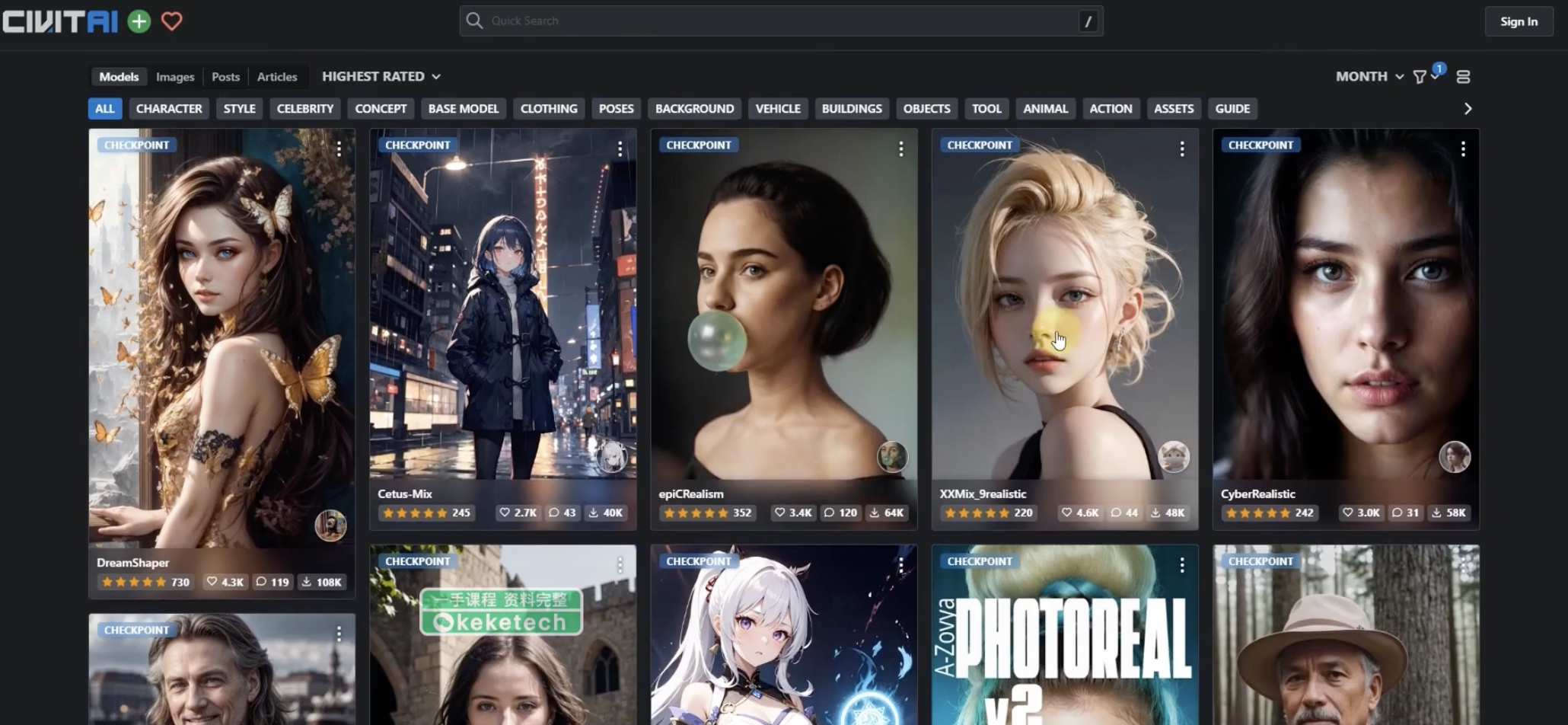1568x725 pixels.
Task: Show more categories with right arrow
Action: click(x=1468, y=109)
